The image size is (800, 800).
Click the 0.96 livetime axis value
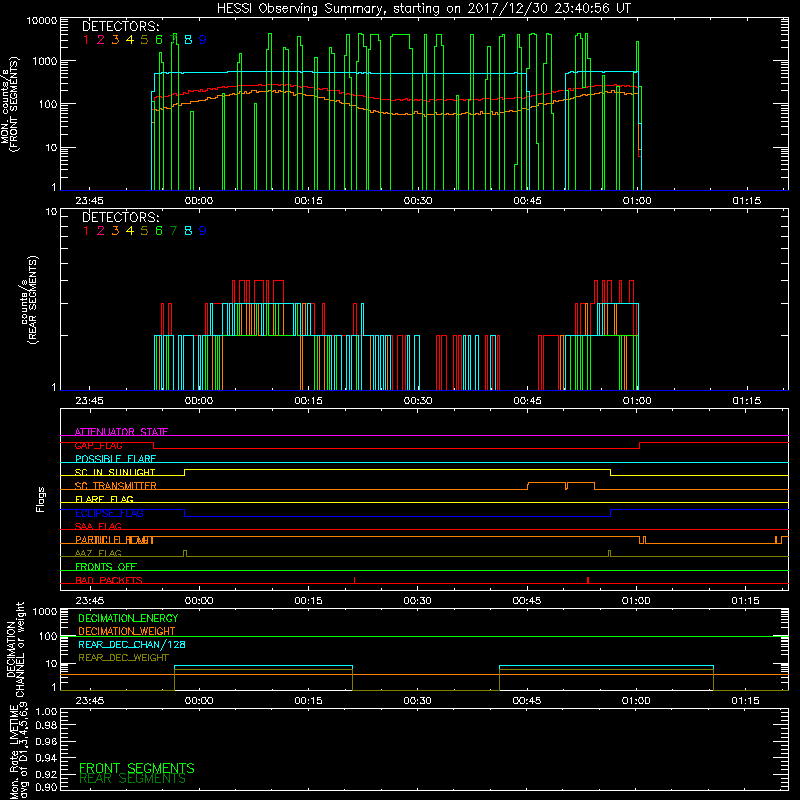coord(46,742)
